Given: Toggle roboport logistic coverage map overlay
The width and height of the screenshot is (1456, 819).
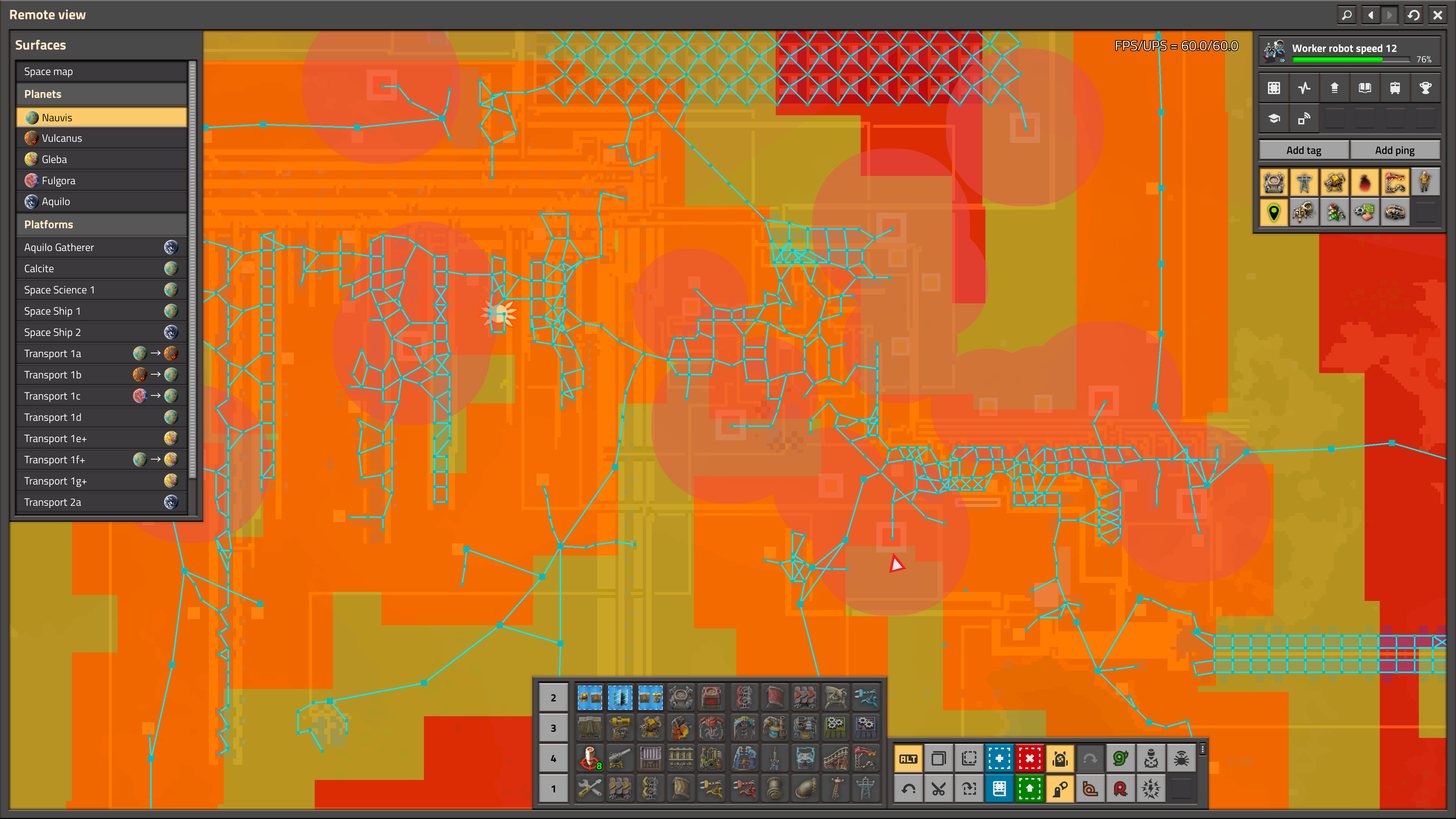Looking at the screenshot, I should 1274,182.
